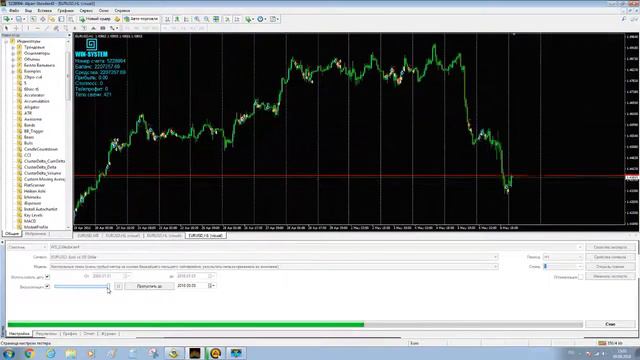Select the Text label 'A' tool
The height and width of the screenshot is (360, 640).
[x=93, y=28]
